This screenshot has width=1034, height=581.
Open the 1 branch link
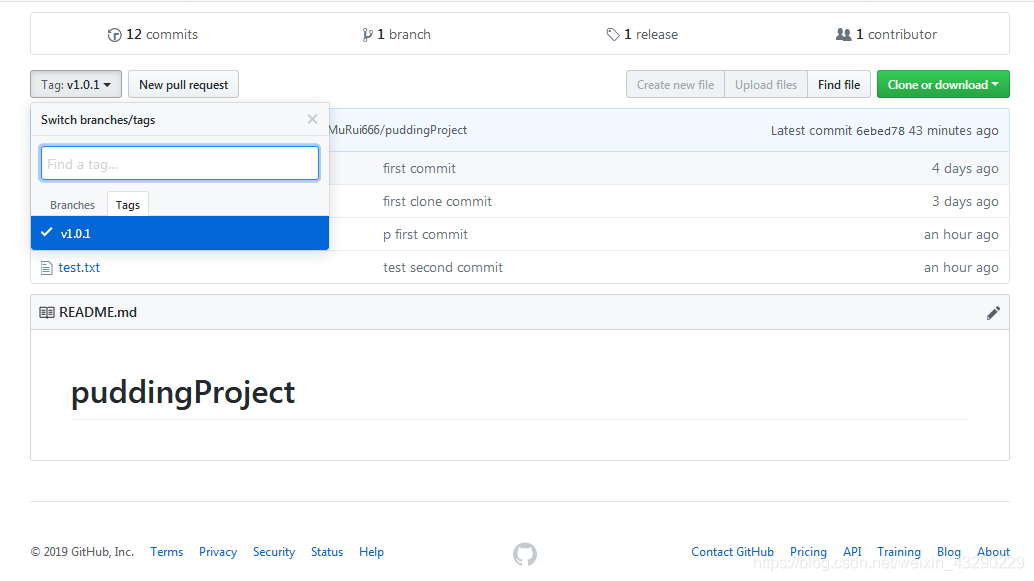[396, 34]
